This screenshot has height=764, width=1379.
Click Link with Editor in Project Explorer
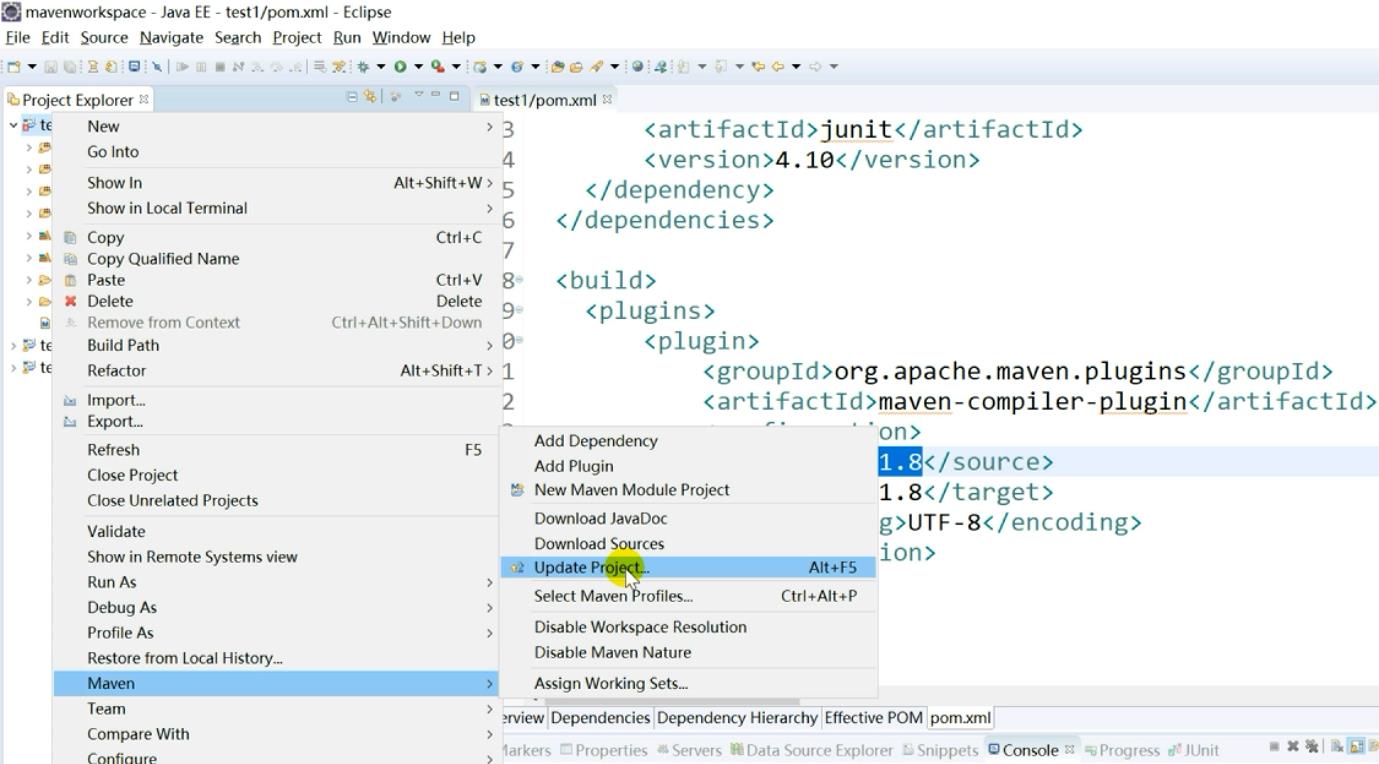coord(370,96)
